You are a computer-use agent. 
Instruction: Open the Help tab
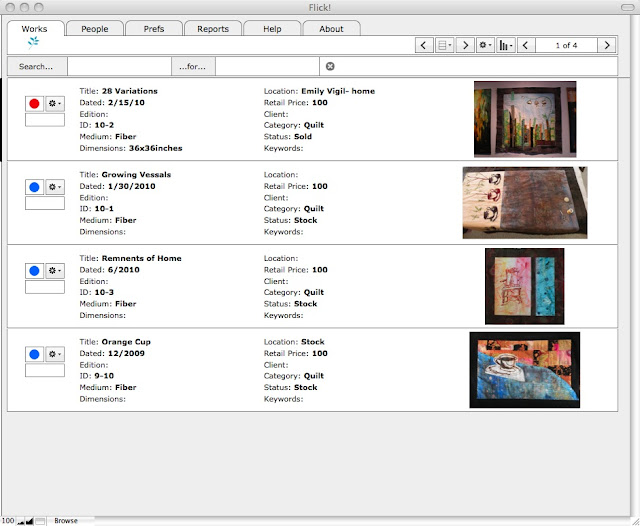coord(272,29)
